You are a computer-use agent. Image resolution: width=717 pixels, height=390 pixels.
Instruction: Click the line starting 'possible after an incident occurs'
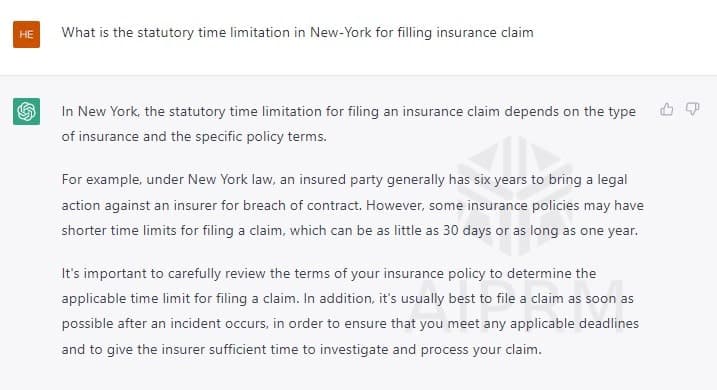click(x=350, y=324)
